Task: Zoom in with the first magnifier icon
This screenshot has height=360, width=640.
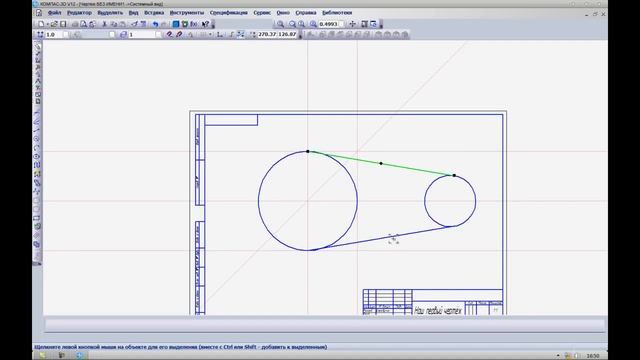Action: coord(280,24)
